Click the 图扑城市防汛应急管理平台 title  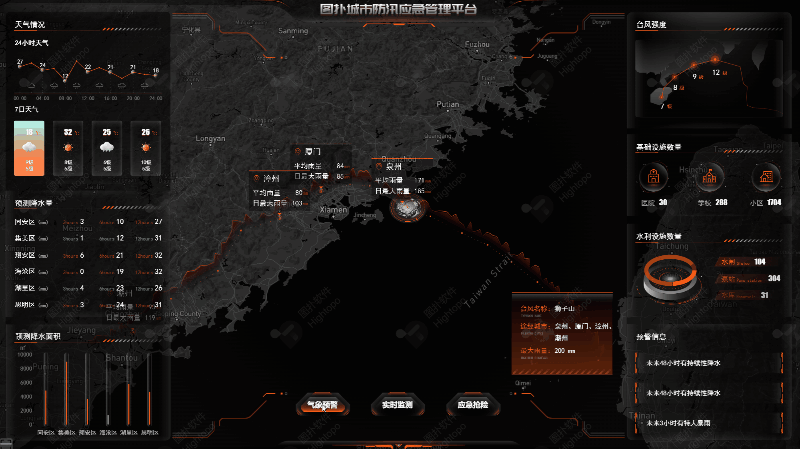pos(398,9)
